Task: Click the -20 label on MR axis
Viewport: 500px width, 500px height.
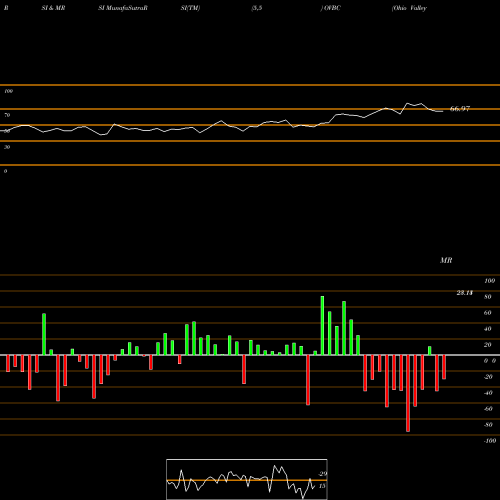Action: (488, 377)
